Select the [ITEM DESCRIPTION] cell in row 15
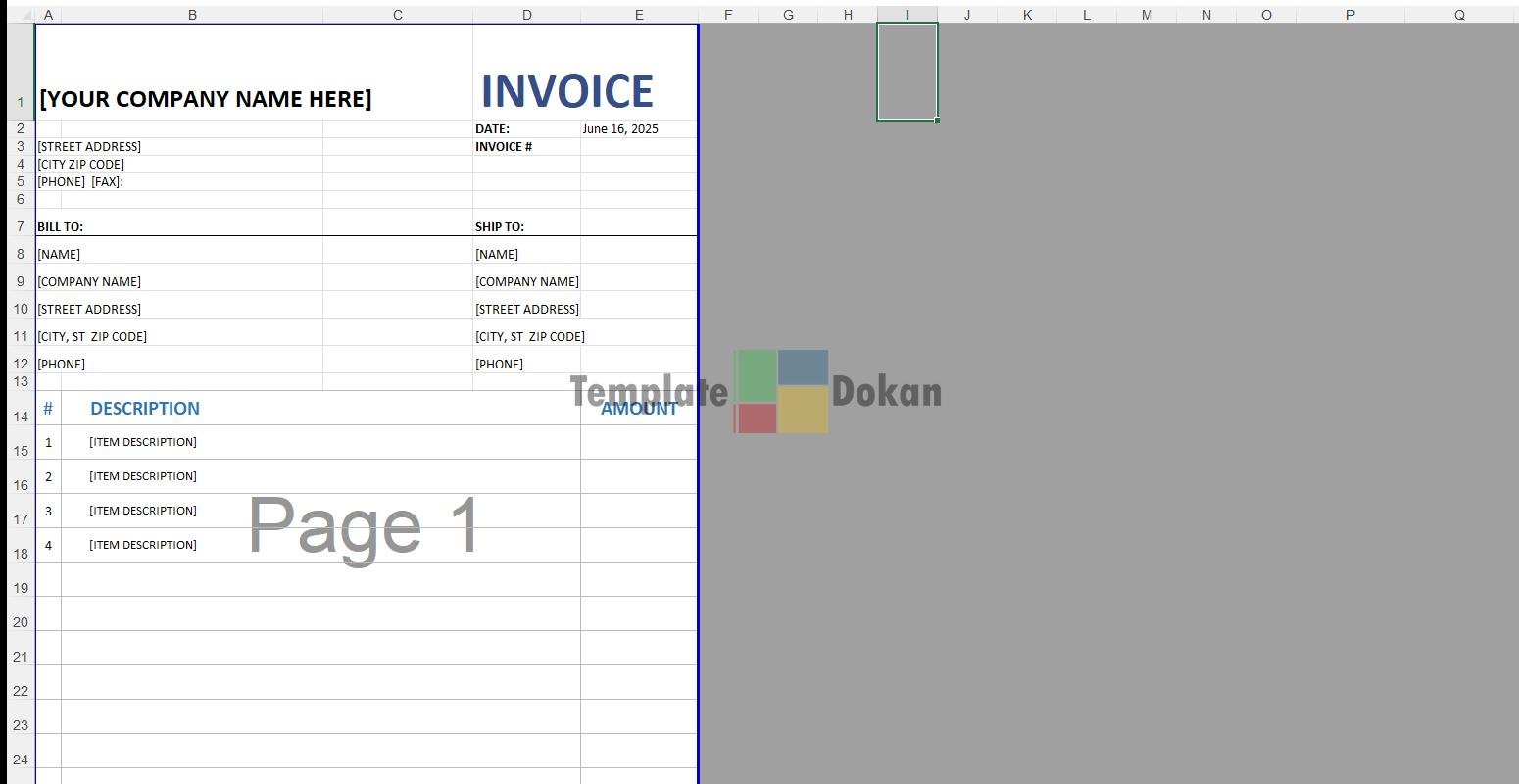Viewport: 1519px width, 784px height. pos(143,442)
